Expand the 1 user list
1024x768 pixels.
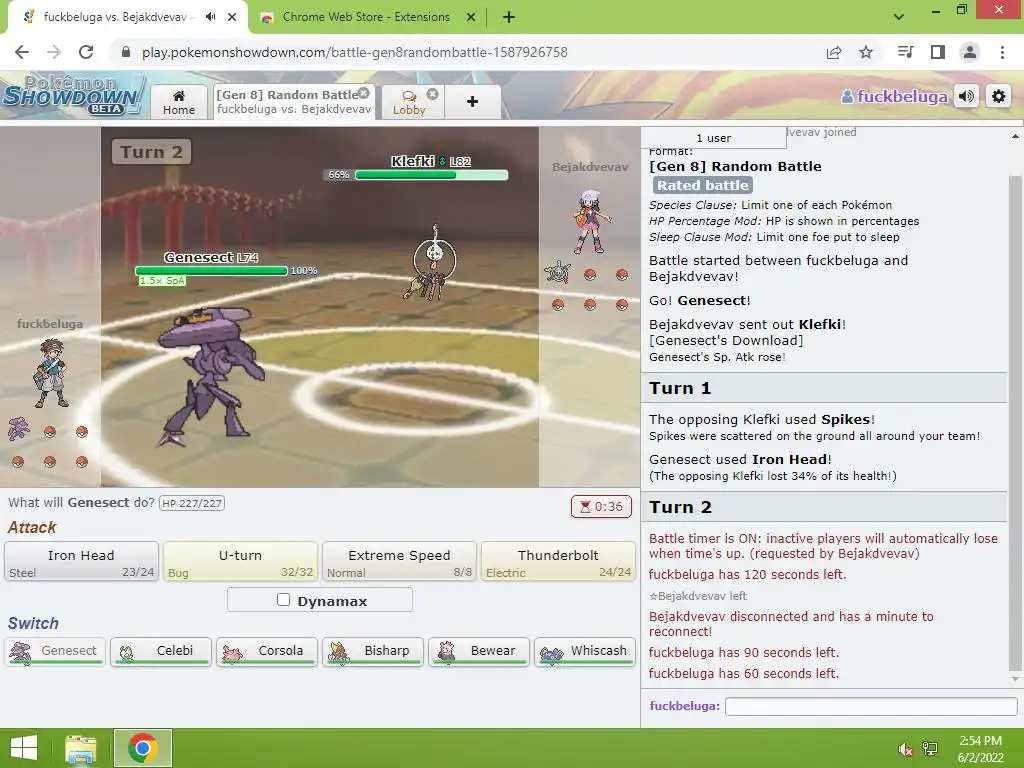click(x=714, y=138)
